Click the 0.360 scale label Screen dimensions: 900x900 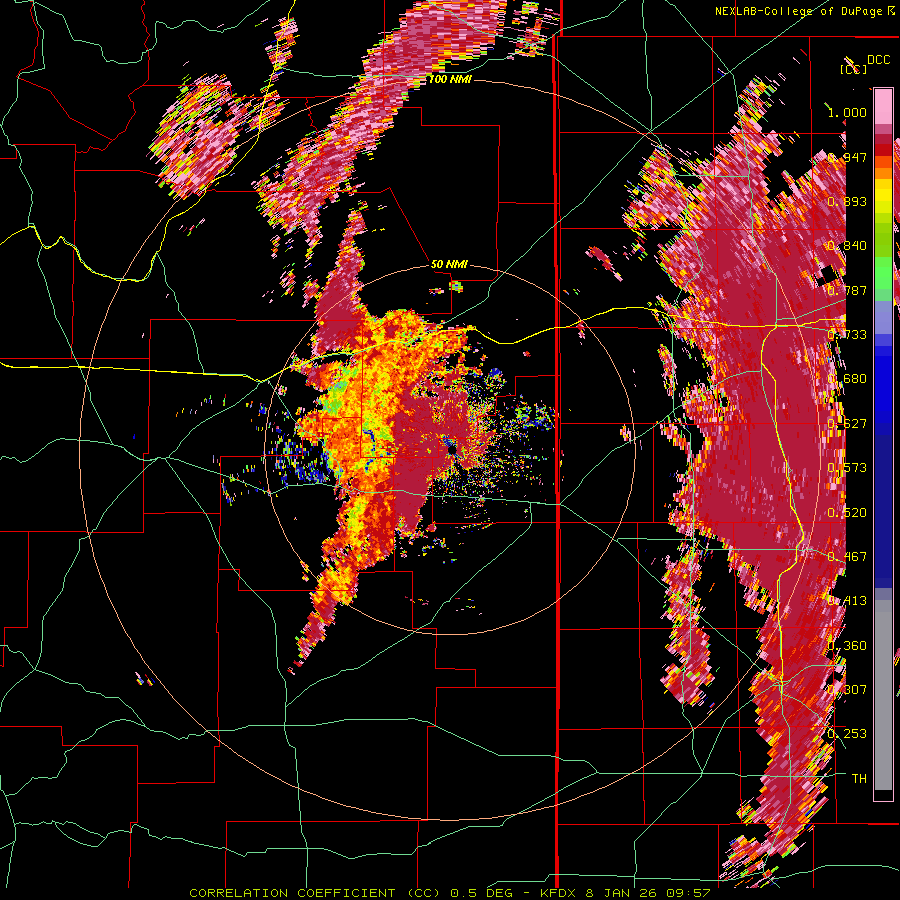[847, 646]
